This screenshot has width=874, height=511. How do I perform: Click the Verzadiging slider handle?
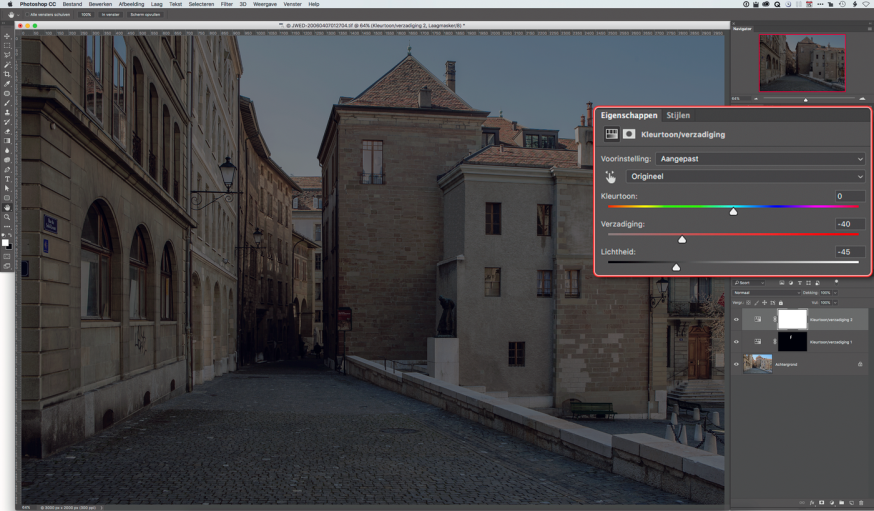682,239
